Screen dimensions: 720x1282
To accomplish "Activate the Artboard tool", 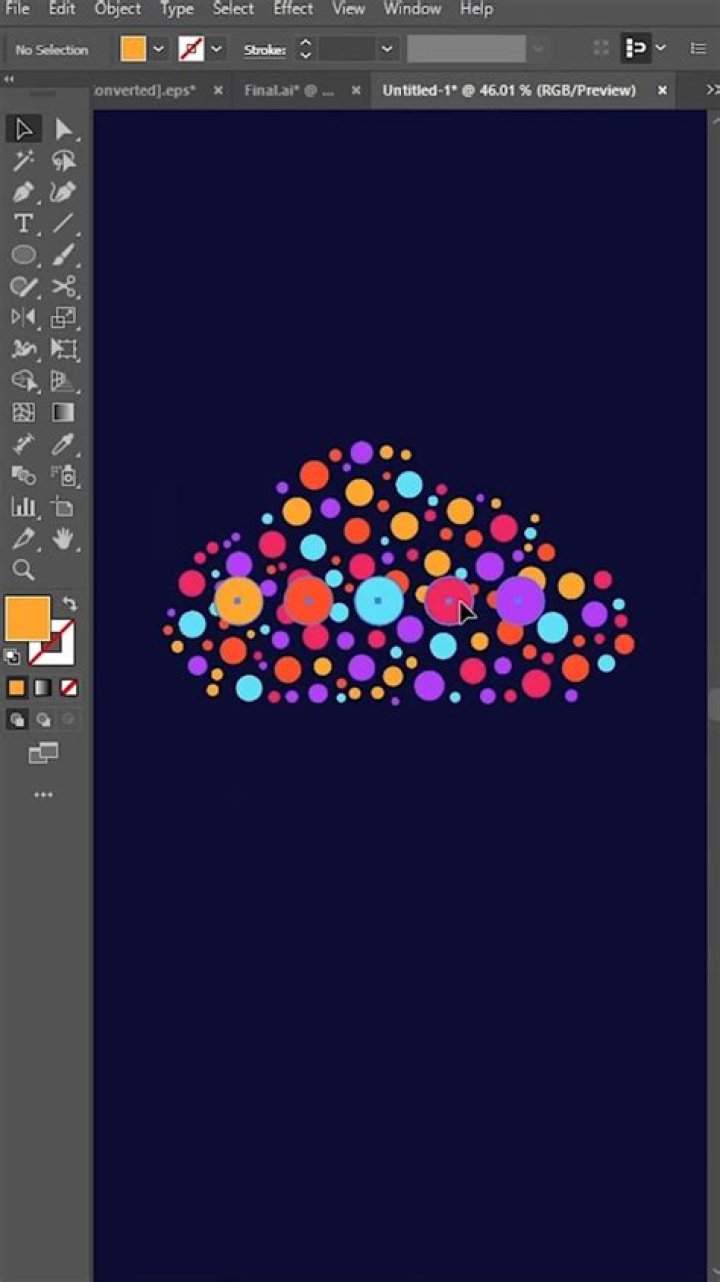I will [x=64, y=507].
